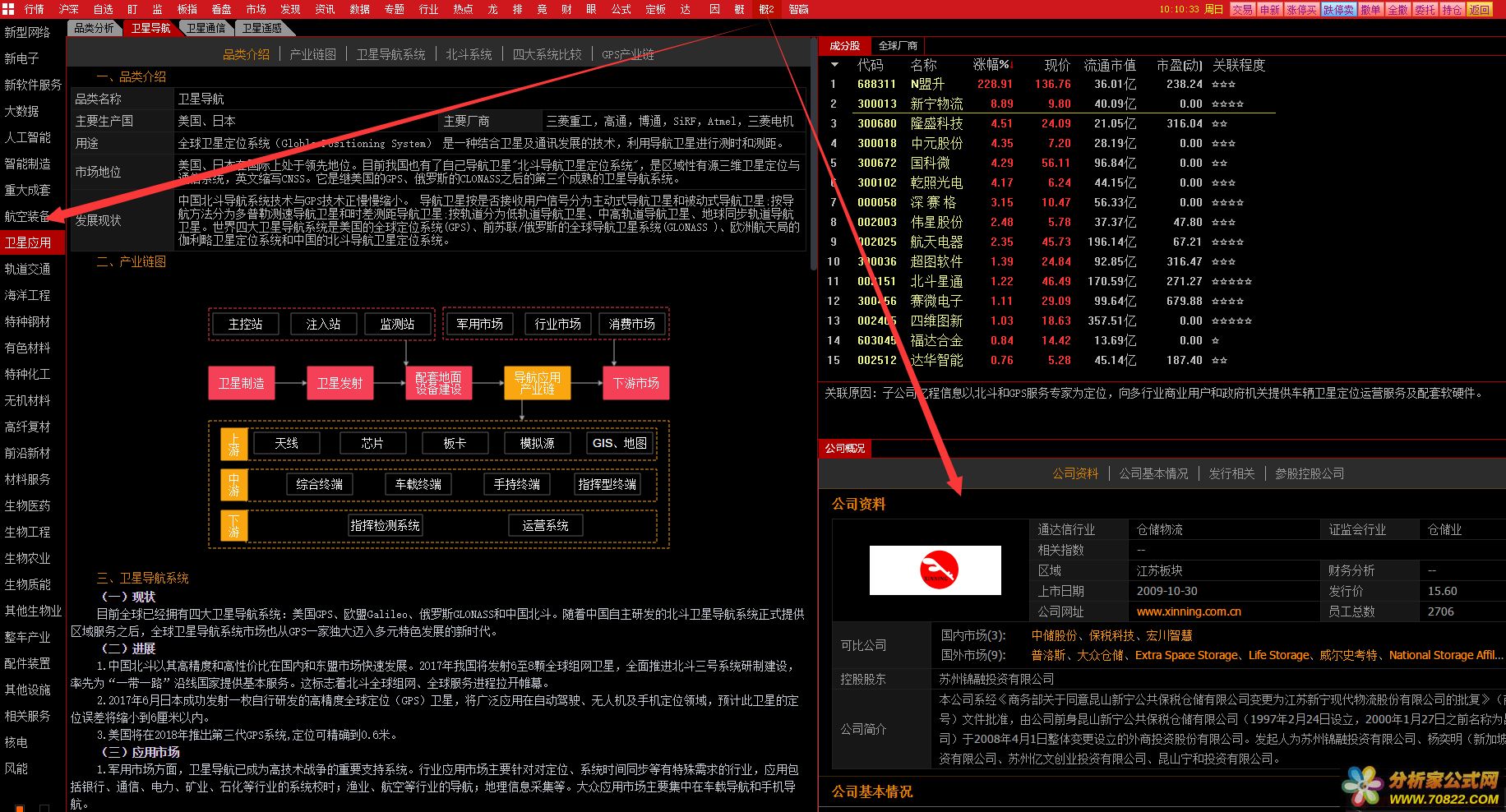
Task: Select 风能 in the left sidebar
Action: click(16, 768)
